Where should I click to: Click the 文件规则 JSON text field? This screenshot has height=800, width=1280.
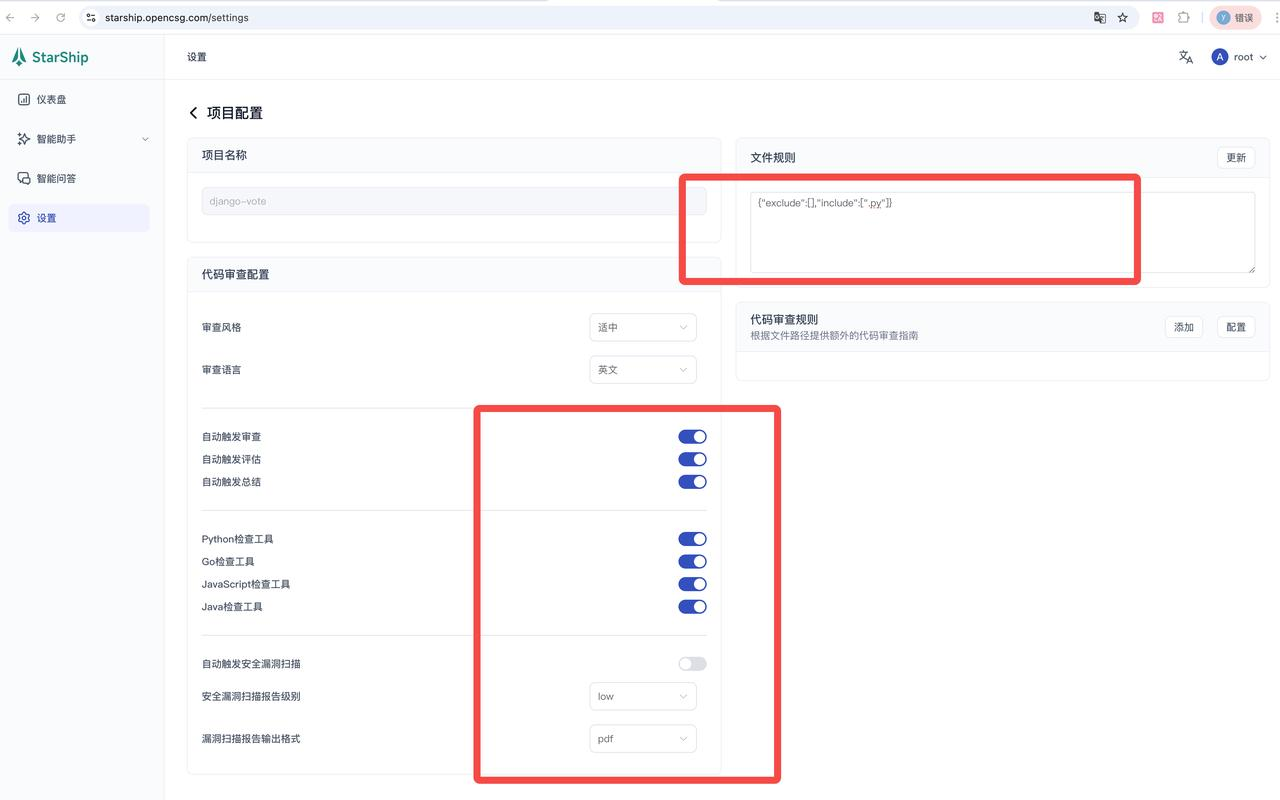point(1000,230)
